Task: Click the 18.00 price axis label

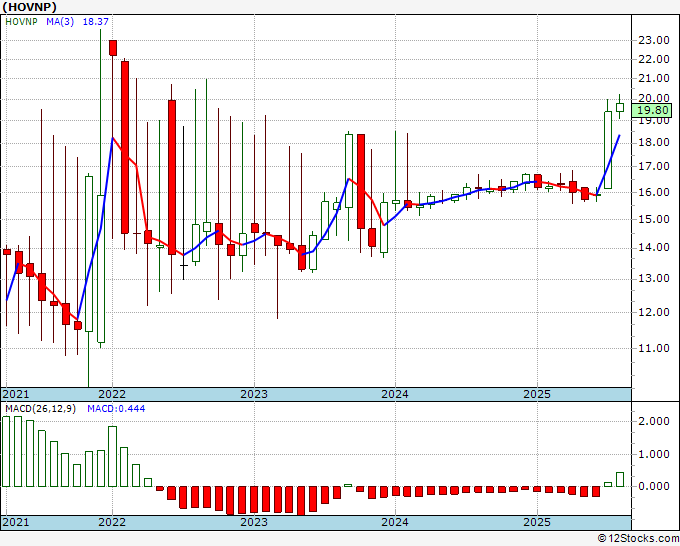Action: pyautogui.click(x=654, y=142)
